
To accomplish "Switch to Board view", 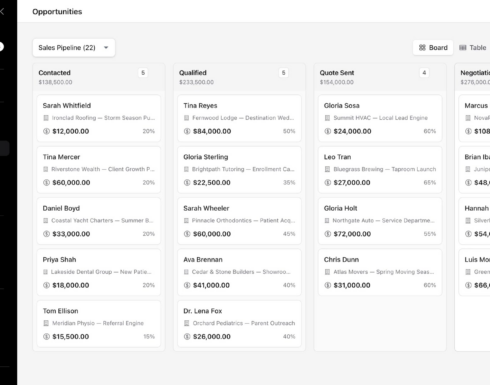I will (433, 48).
